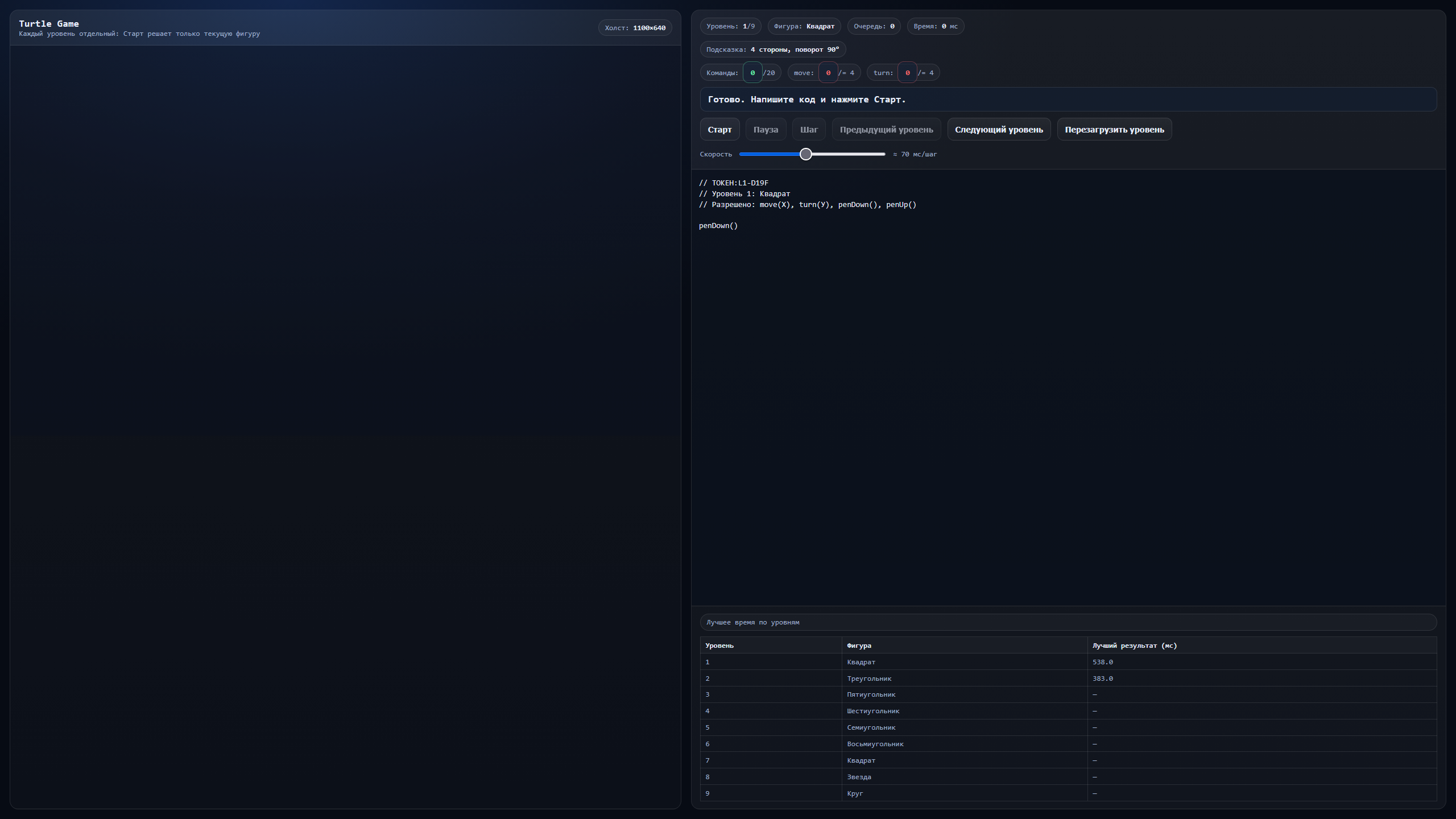
Task: Click the Время: 0 мс badge
Action: [x=934, y=26]
